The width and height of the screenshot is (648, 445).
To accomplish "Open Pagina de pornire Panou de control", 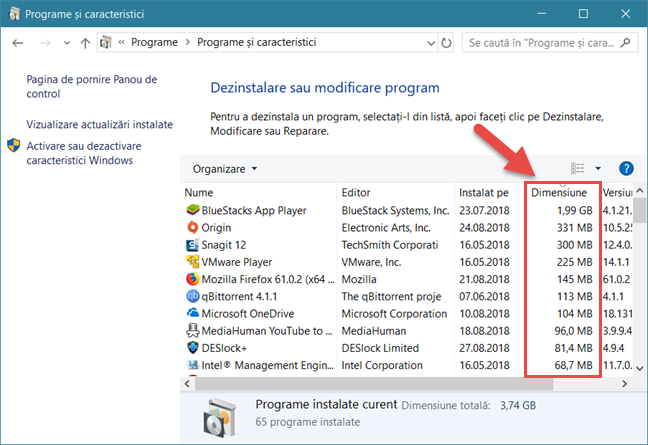I will pyautogui.click(x=92, y=86).
